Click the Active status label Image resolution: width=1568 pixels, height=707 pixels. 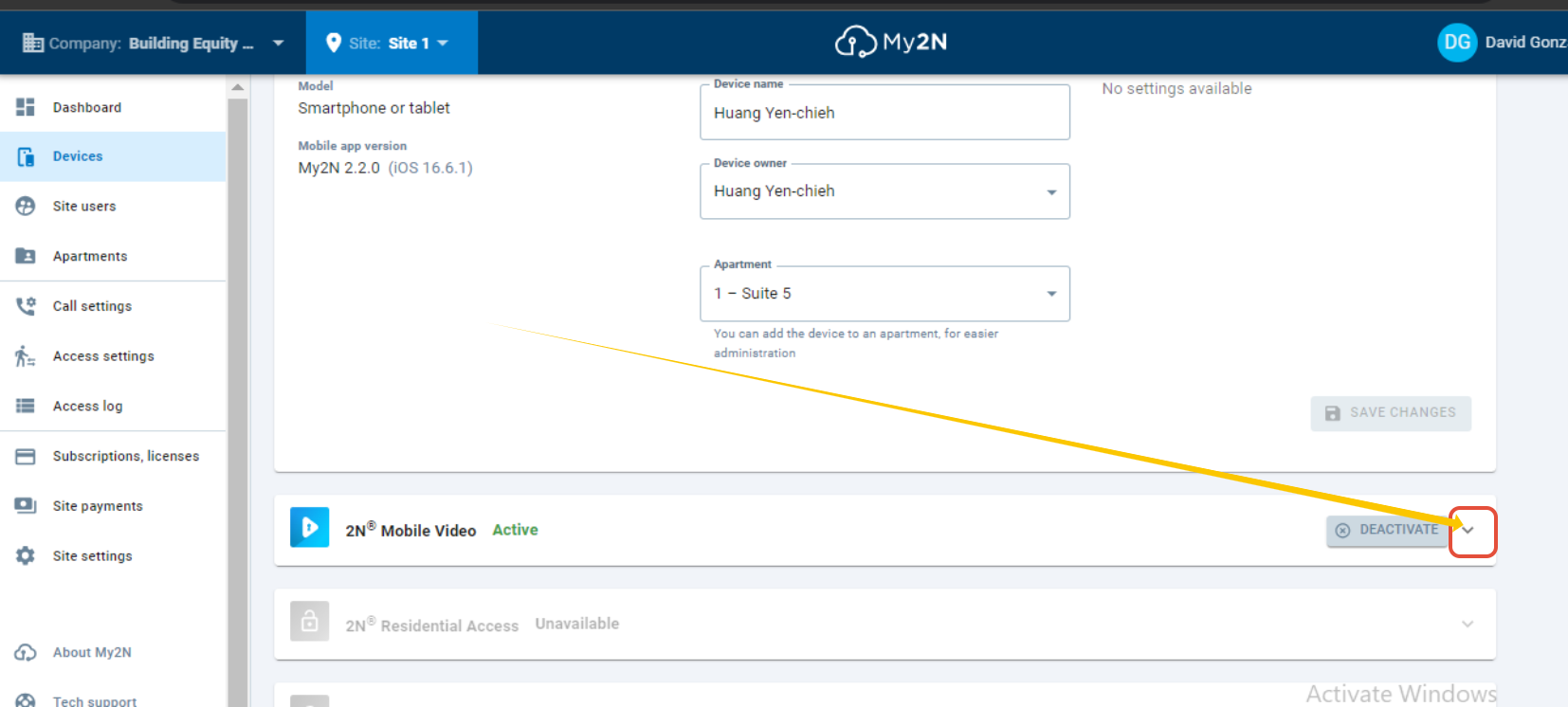pyautogui.click(x=515, y=530)
